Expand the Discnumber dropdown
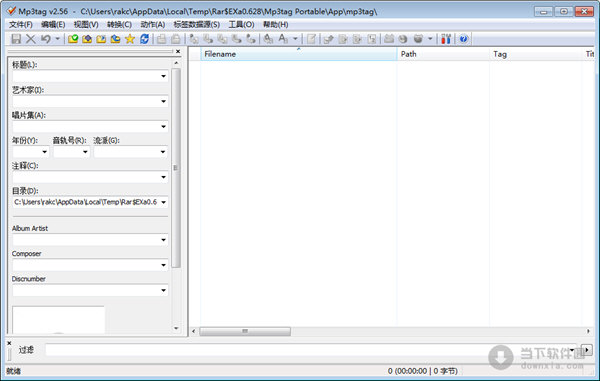Viewport: 600px width, 381px height. coord(163,290)
